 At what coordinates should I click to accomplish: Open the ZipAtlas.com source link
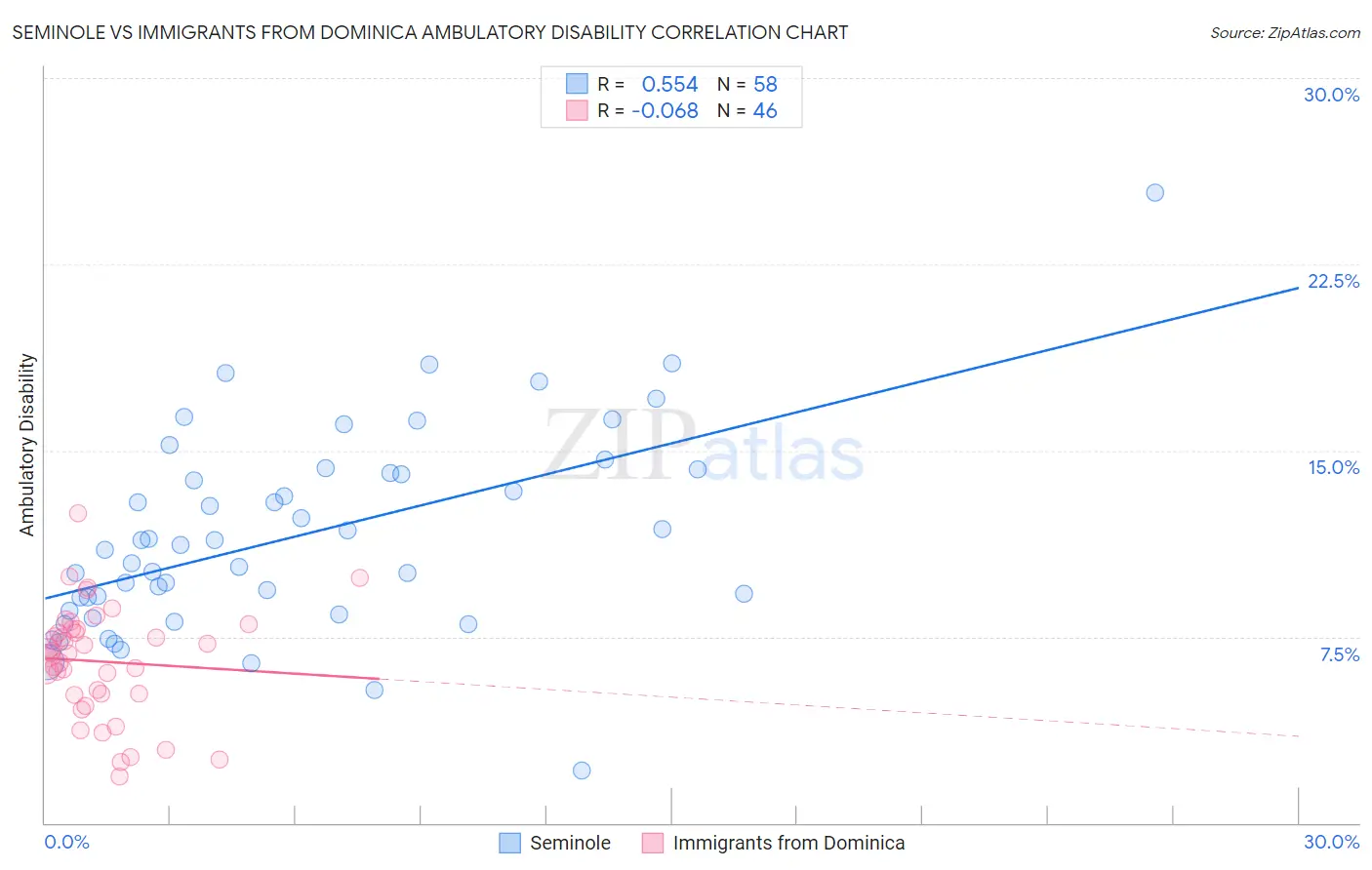click(x=1285, y=32)
